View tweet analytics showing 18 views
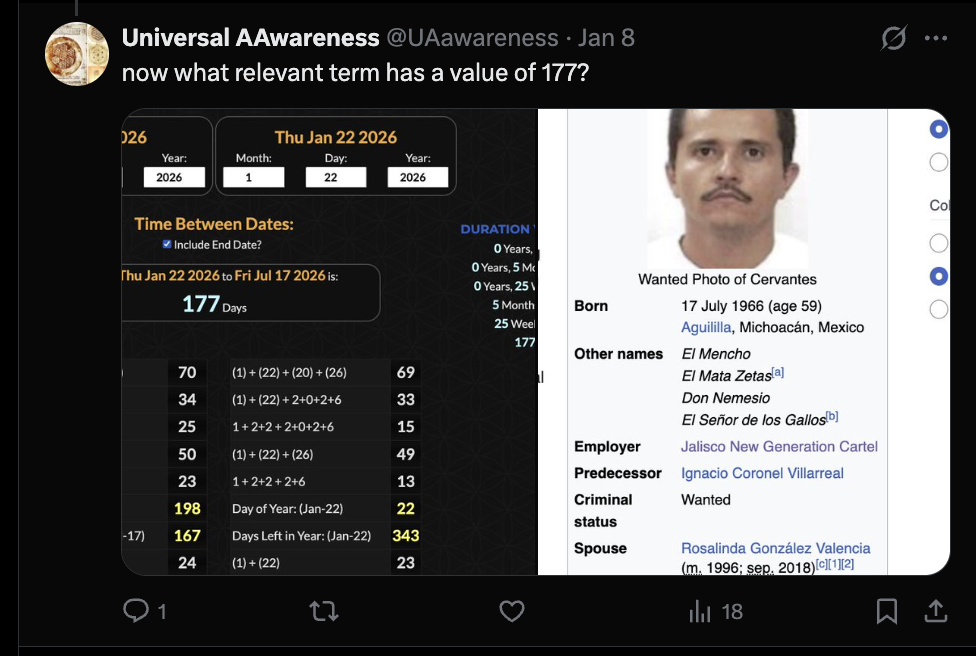Viewport: 976px width, 656px height. click(716, 611)
